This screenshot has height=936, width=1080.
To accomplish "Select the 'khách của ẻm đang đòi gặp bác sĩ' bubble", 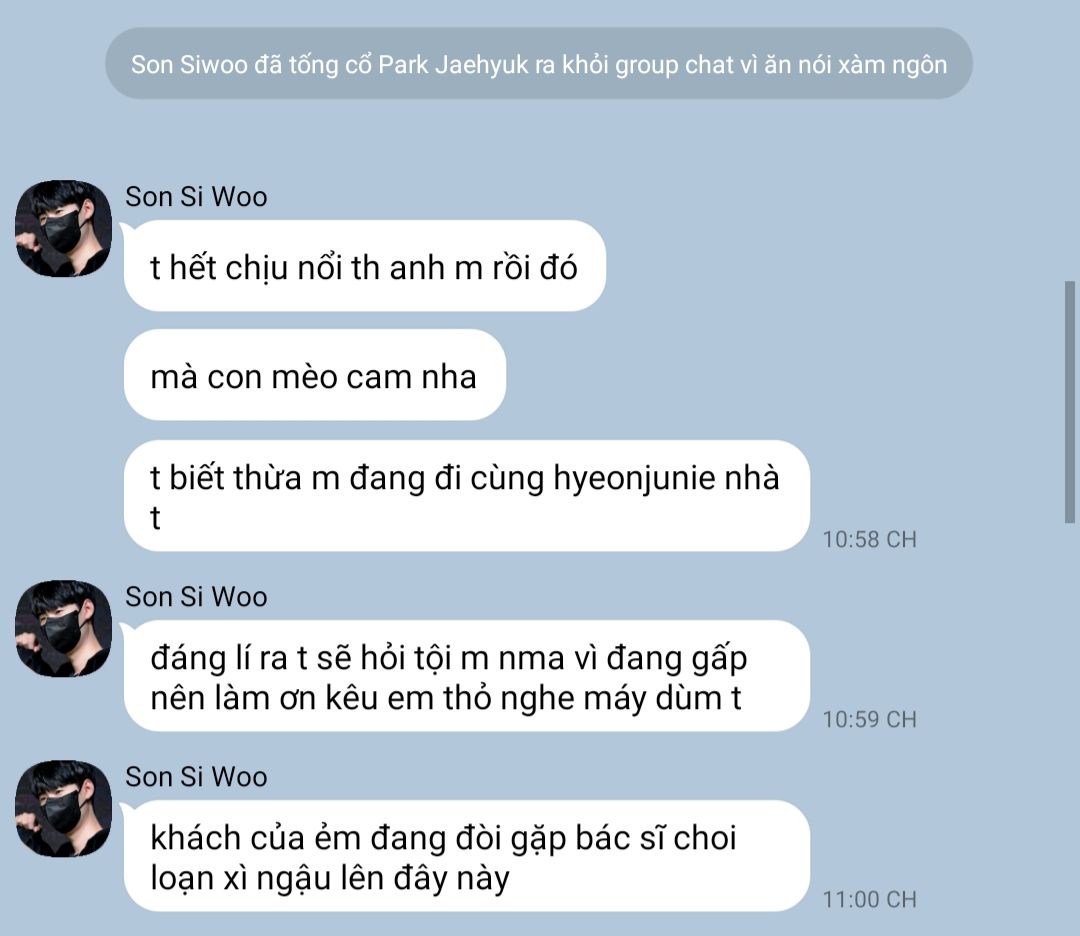I will tap(466, 856).
